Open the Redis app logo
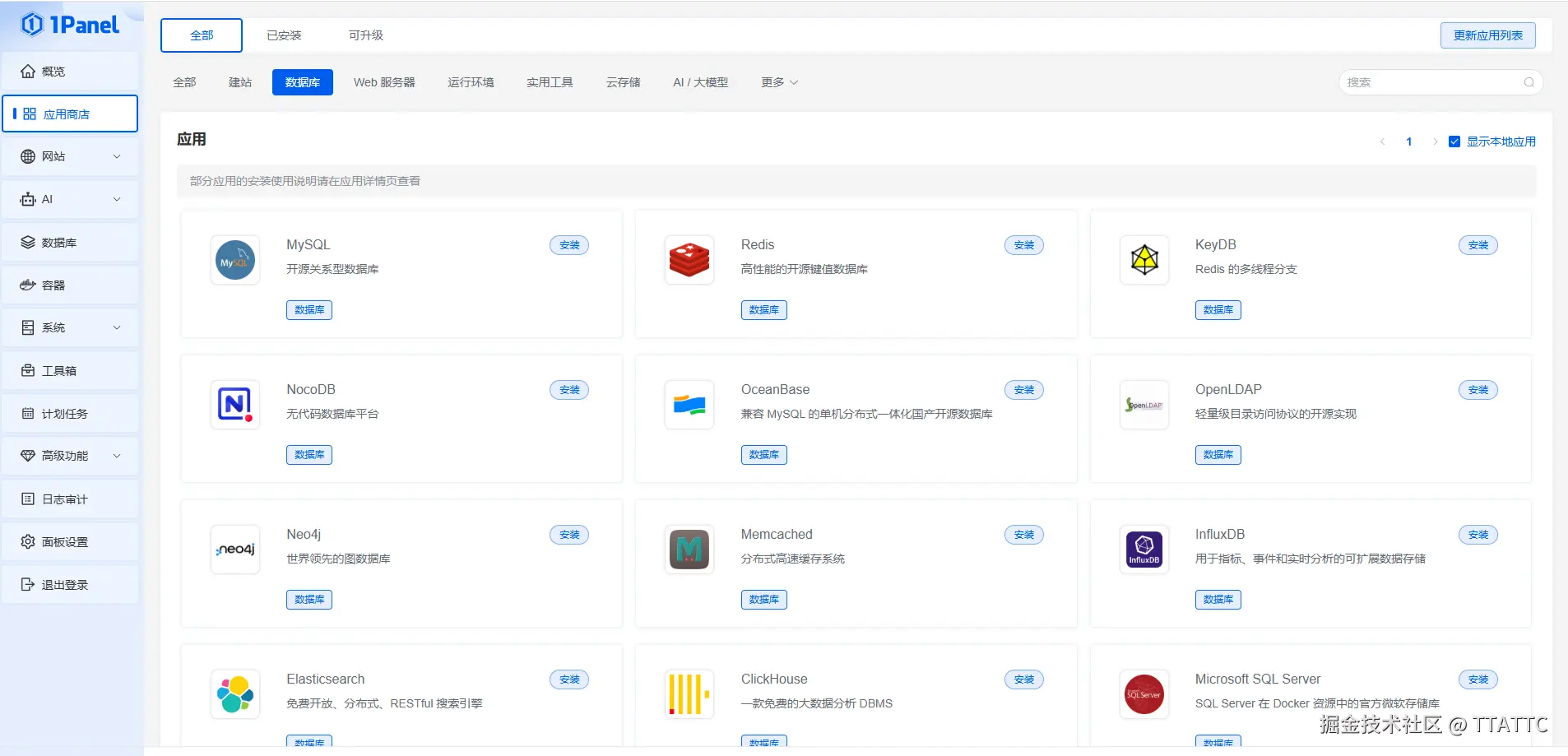Image resolution: width=1568 pixels, height=756 pixels. coord(689,260)
